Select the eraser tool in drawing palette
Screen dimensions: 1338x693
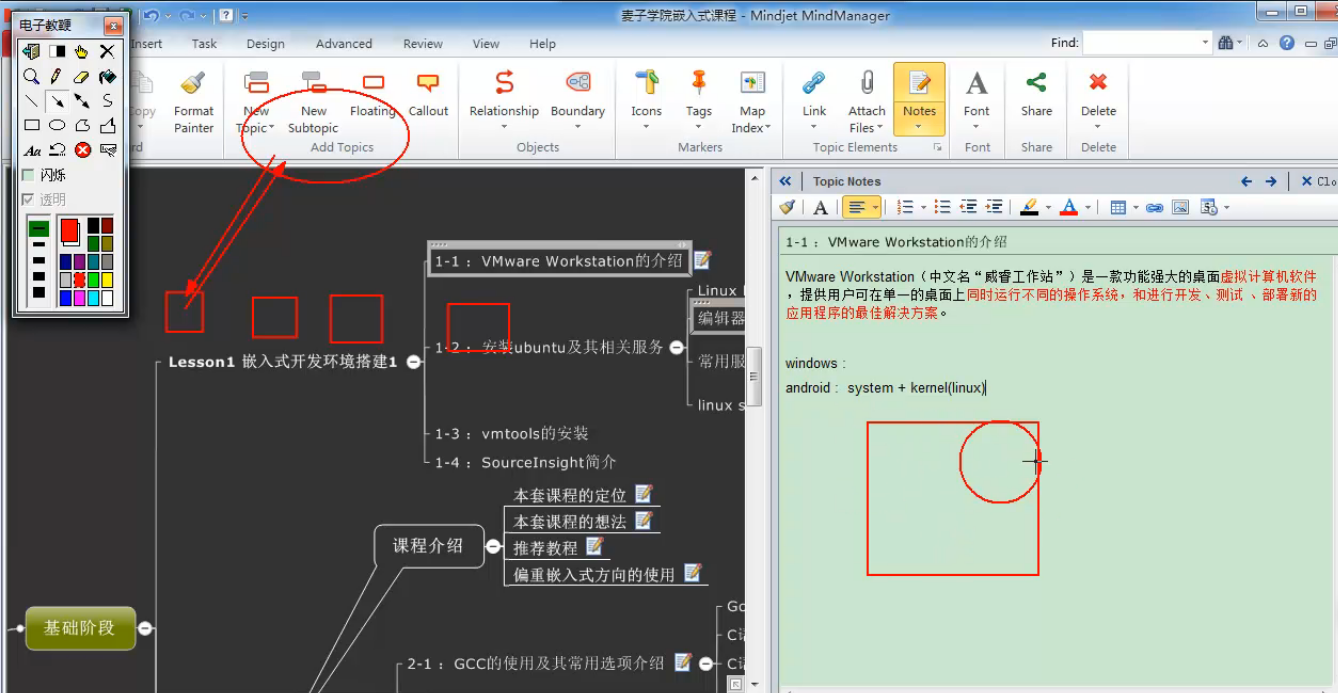[82, 76]
